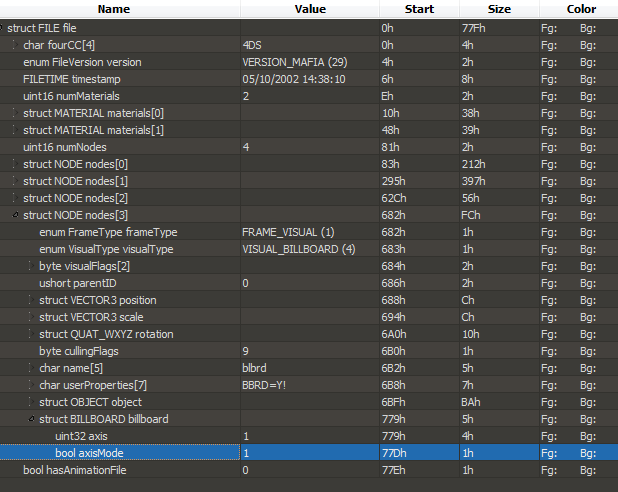Collapse struct NODE nodes[3]
Viewport: 618px width, 492px height.
click(x=15, y=215)
